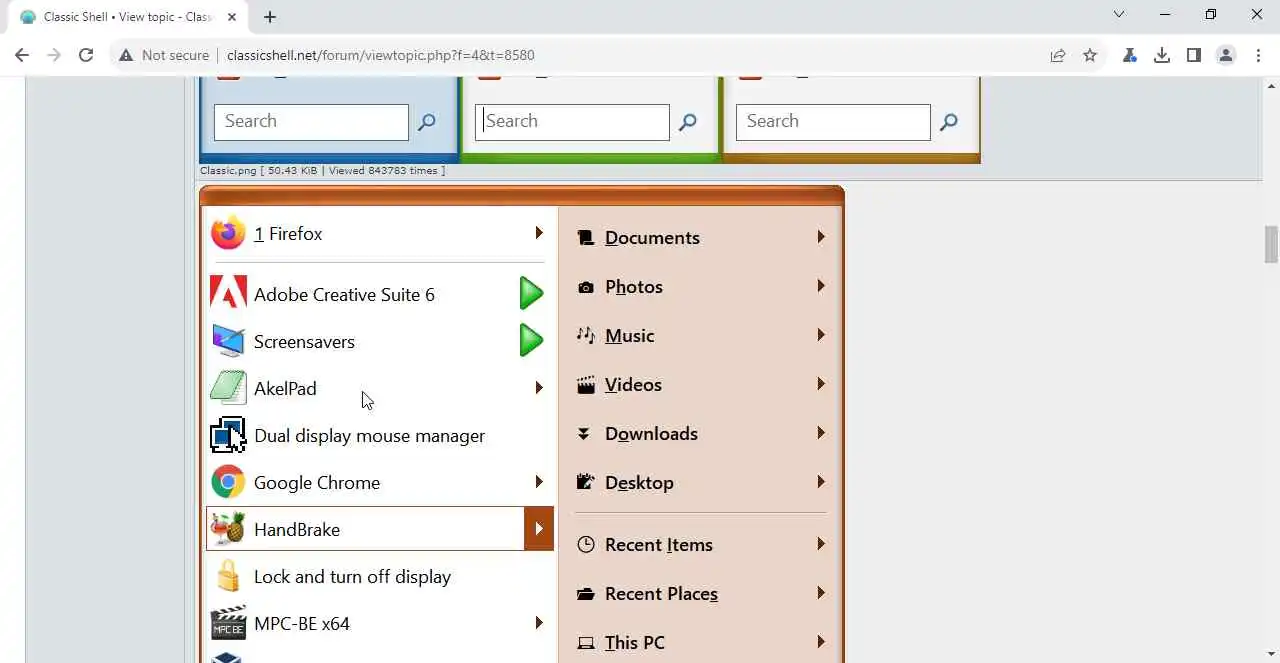Expand the Screensavers green arrow
This screenshot has width=1280, height=663.
pos(531,341)
